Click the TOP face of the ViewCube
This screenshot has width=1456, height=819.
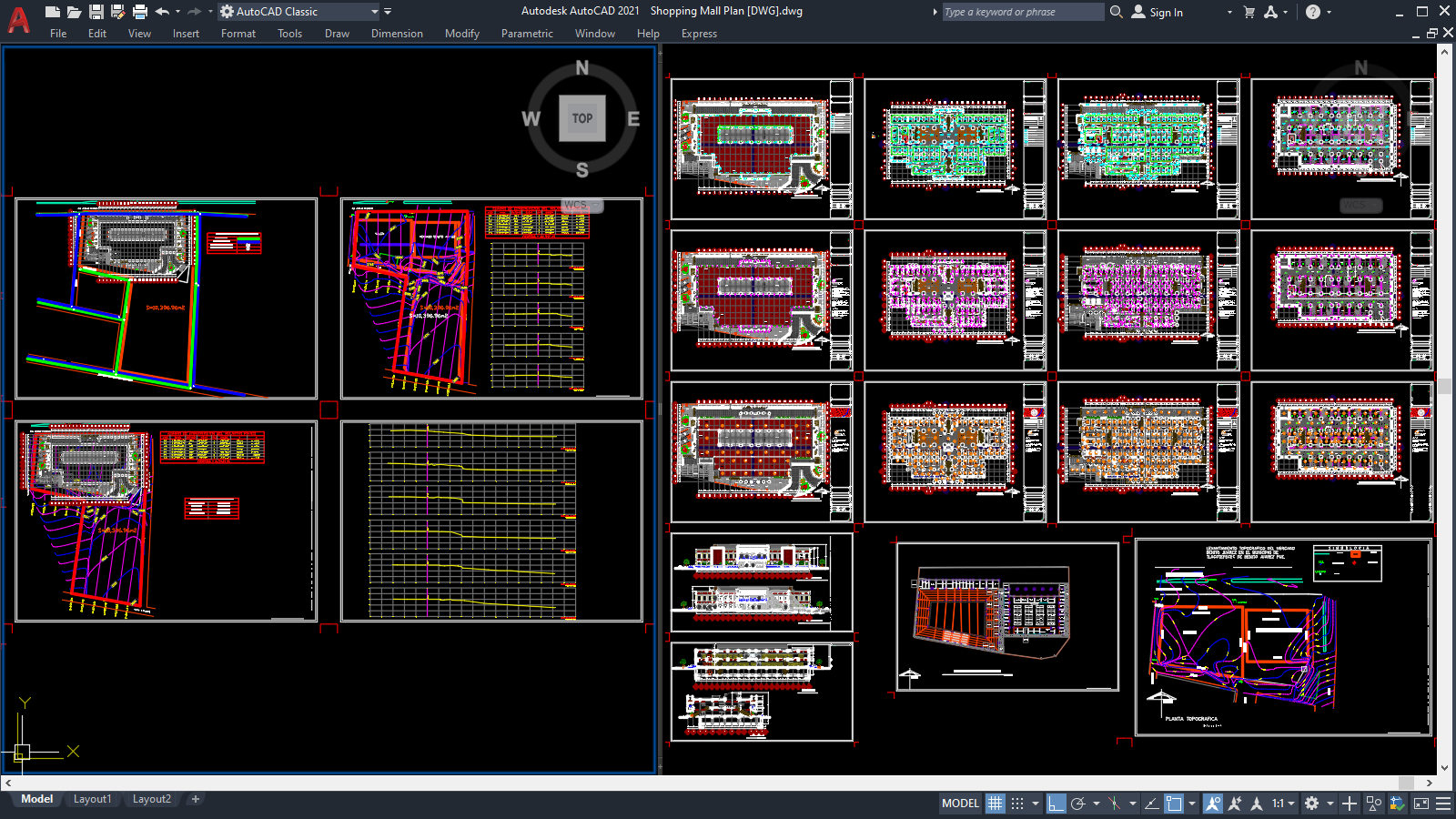(x=582, y=118)
